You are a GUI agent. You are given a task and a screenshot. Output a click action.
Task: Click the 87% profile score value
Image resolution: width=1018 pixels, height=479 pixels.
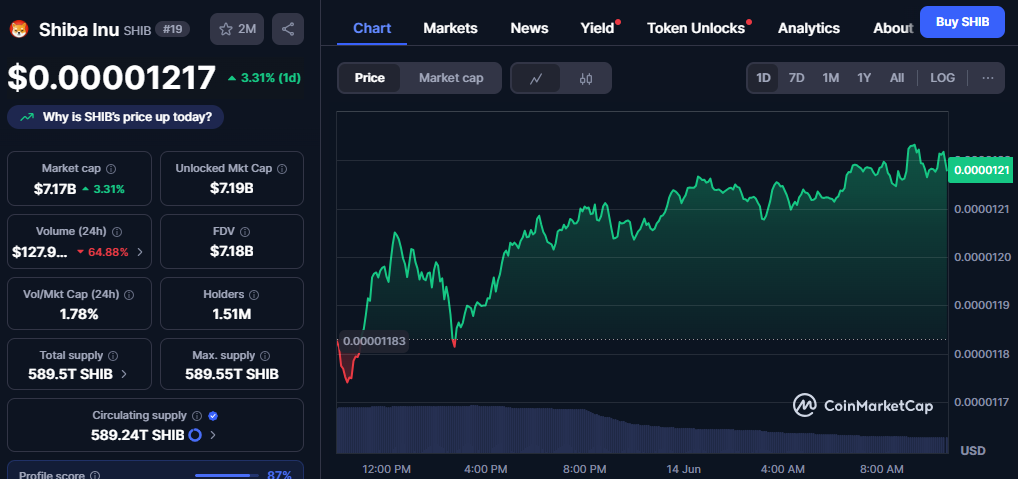click(279, 475)
